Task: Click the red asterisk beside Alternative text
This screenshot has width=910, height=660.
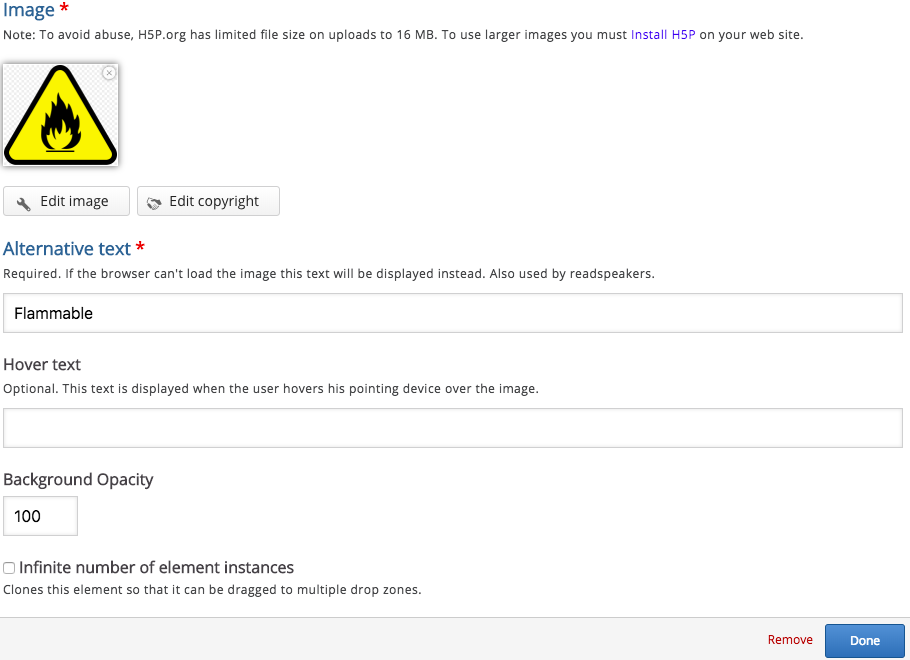Action: [x=140, y=247]
